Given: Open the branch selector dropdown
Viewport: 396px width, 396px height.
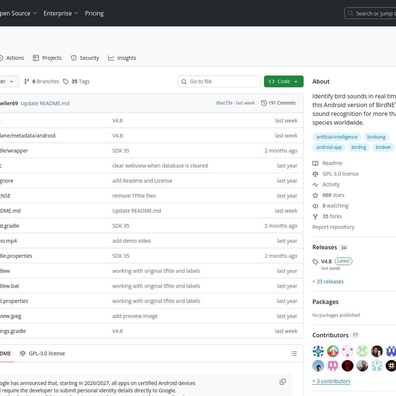Looking at the screenshot, I should [8, 81].
